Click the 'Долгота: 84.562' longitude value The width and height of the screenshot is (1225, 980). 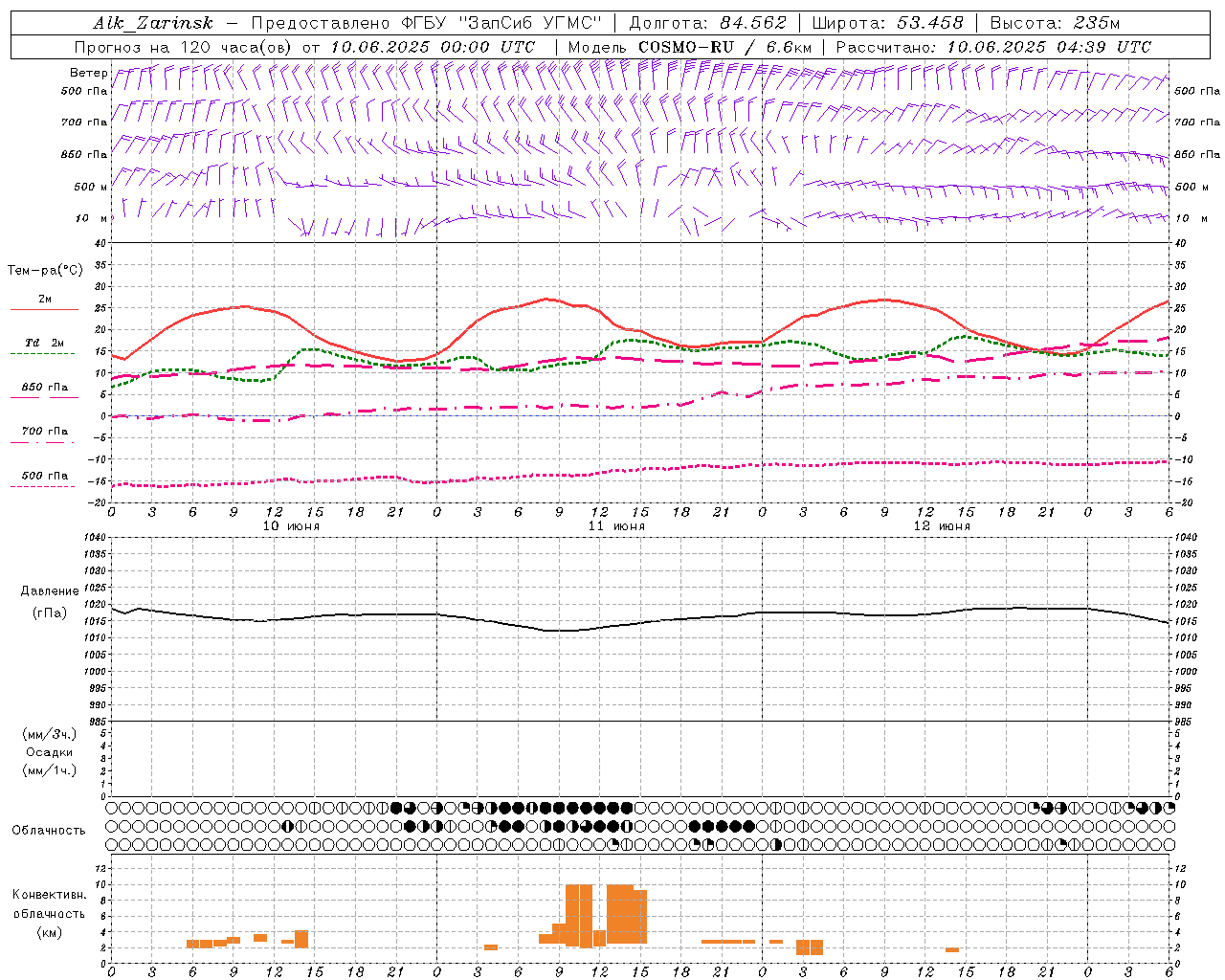click(707, 23)
